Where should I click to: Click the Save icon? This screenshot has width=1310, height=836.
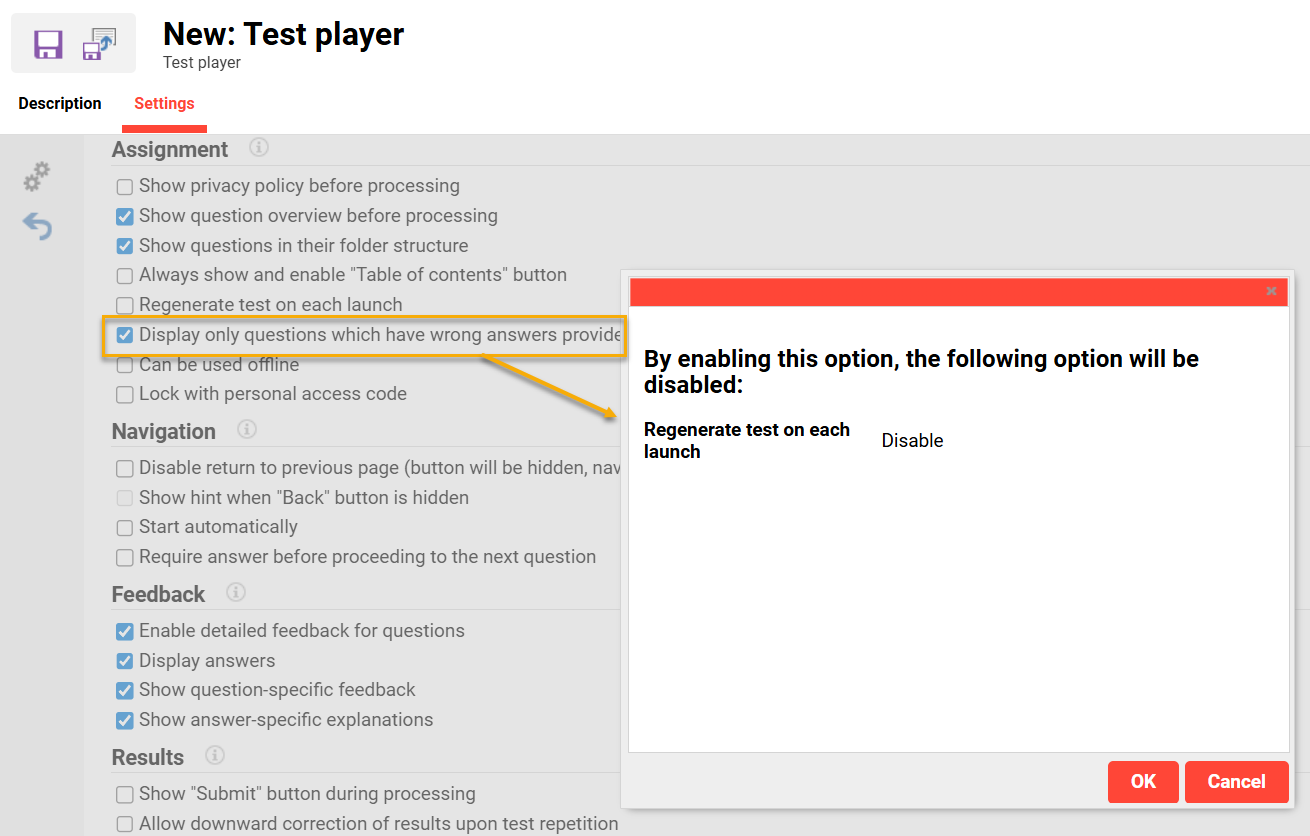point(47,42)
